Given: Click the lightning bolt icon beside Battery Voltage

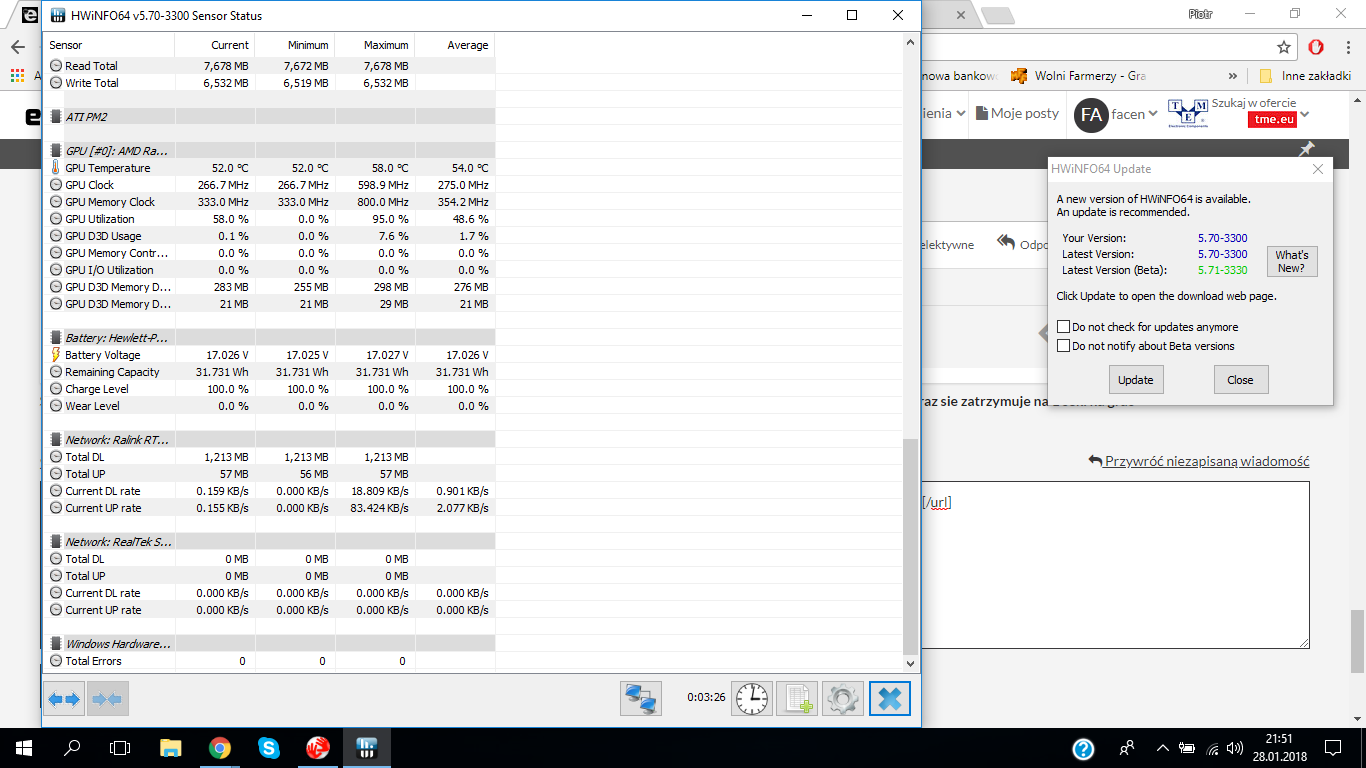Looking at the screenshot, I should point(56,355).
